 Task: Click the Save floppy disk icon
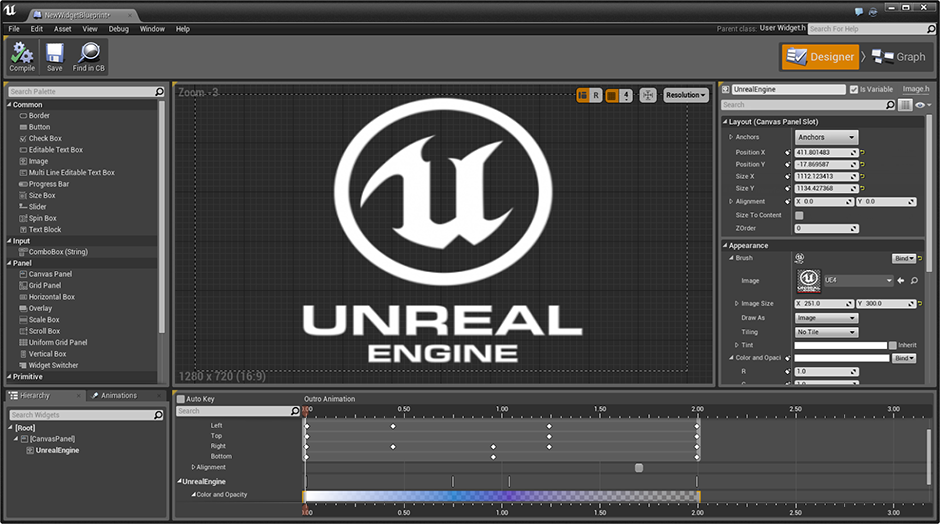54,53
